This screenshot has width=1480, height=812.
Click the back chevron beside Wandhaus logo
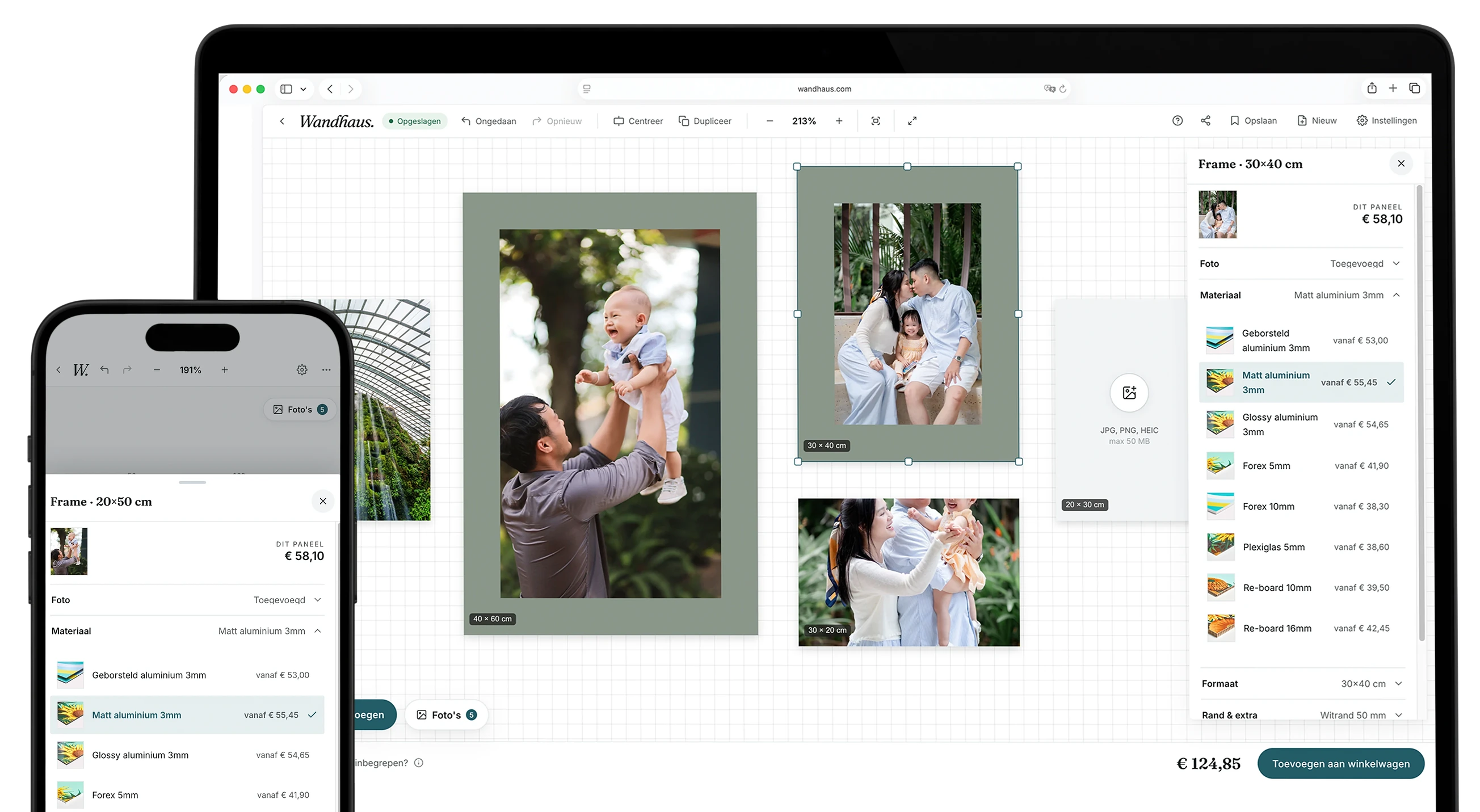(282, 121)
